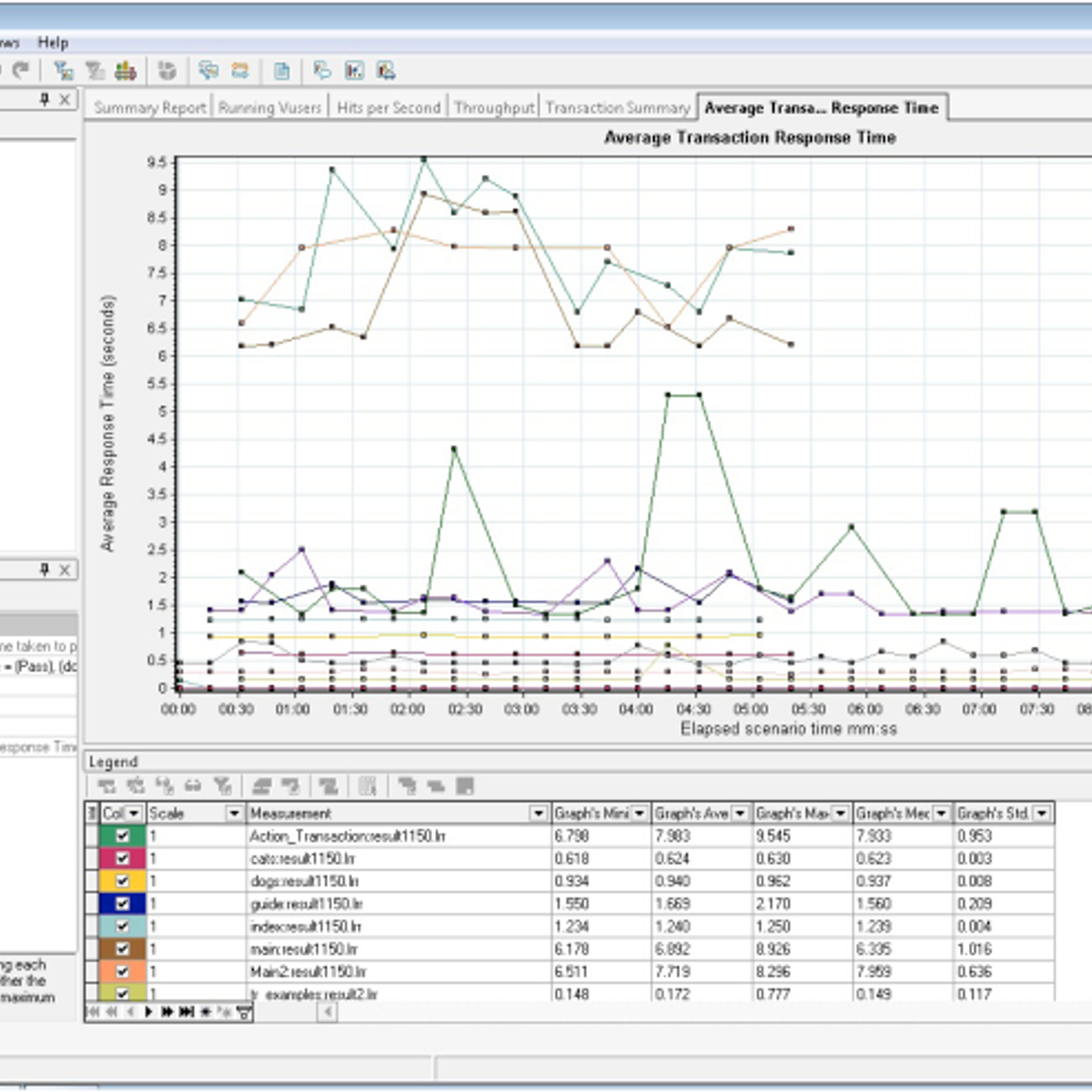Switch to the Transaction Summary tab
This screenshot has height=1092, width=1092.
click(618, 107)
